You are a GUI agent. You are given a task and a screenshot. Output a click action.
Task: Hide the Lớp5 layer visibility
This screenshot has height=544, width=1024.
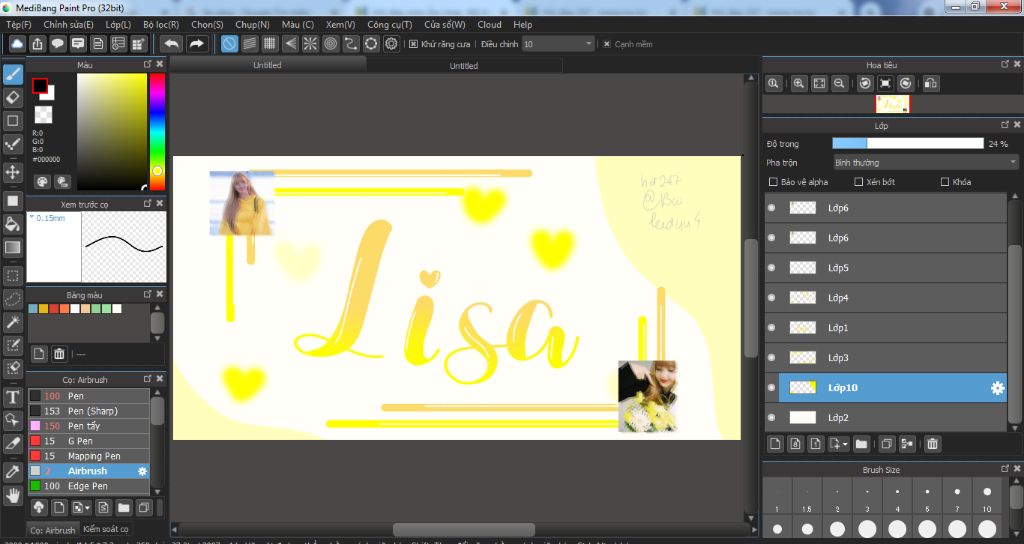pos(771,268)
